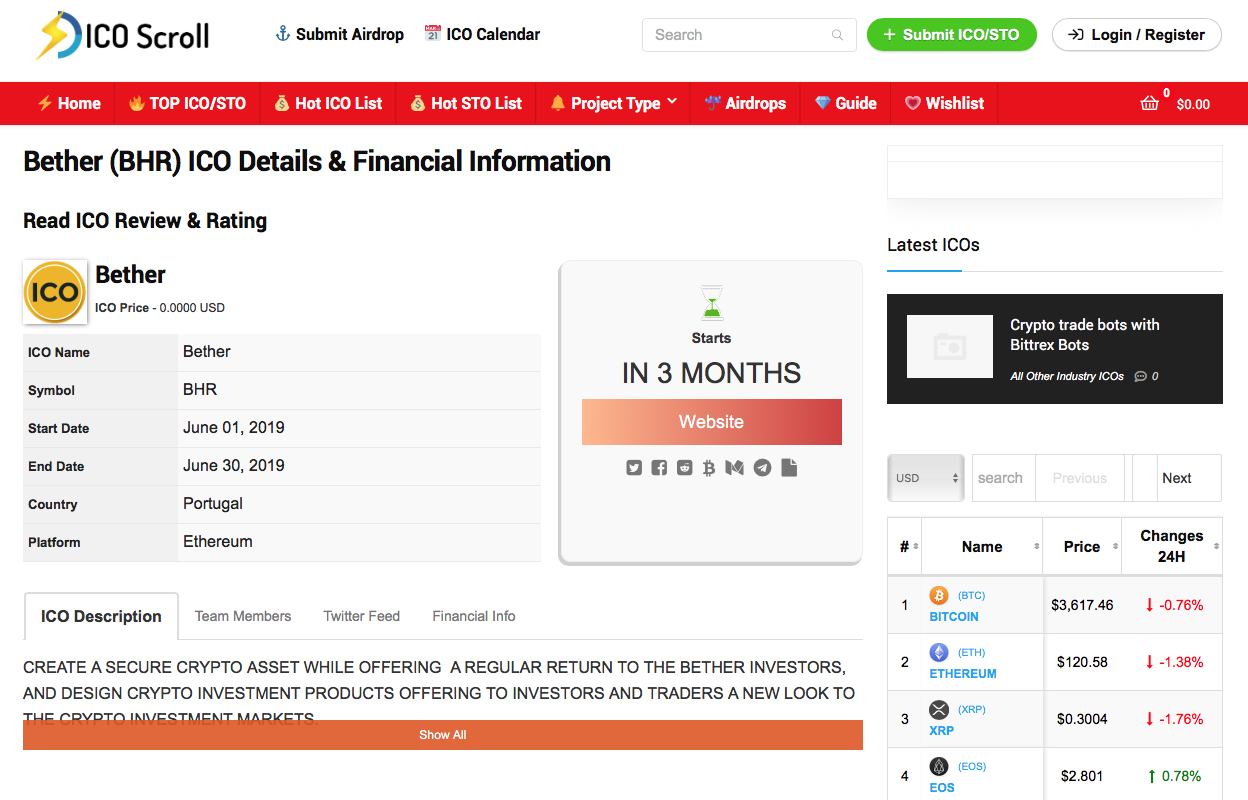Viewport: 1248px width, 800px height.
Task: Click the Bitcoin price $3,617.46
Action: pyautogui.click(x=1082, y=605)
